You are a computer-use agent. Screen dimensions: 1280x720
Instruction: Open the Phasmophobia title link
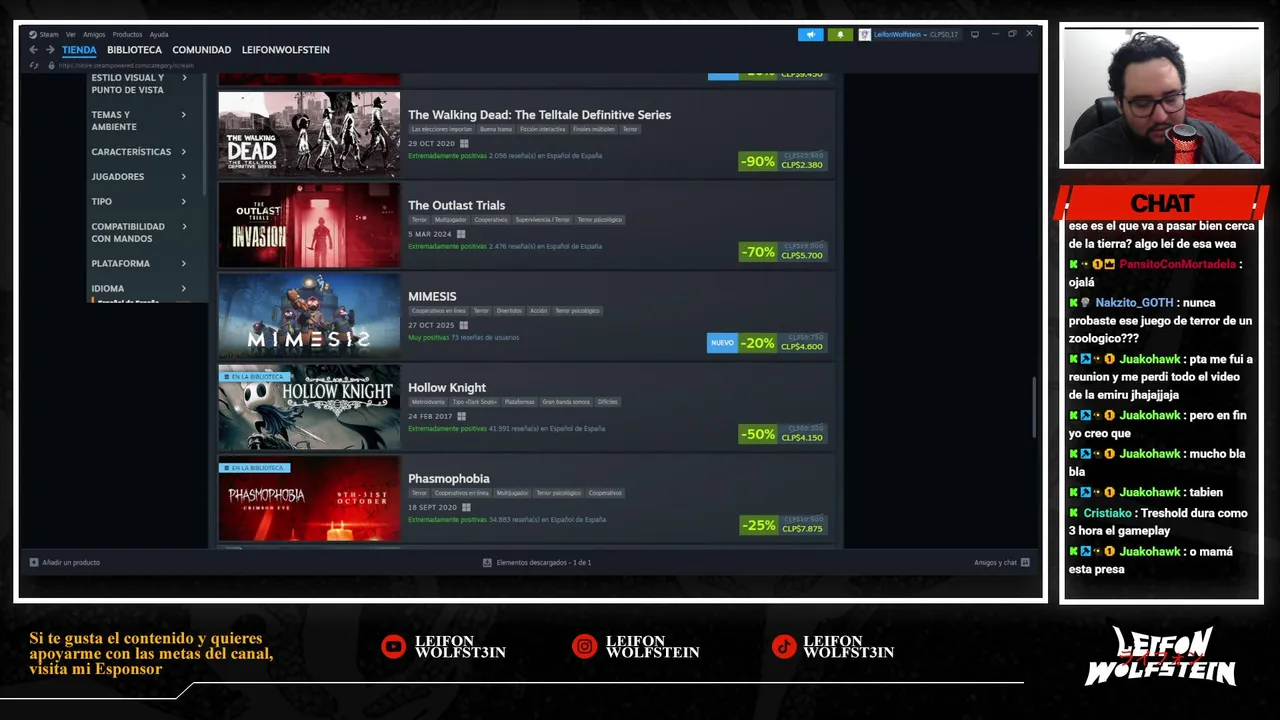click(x=449, y=479)
